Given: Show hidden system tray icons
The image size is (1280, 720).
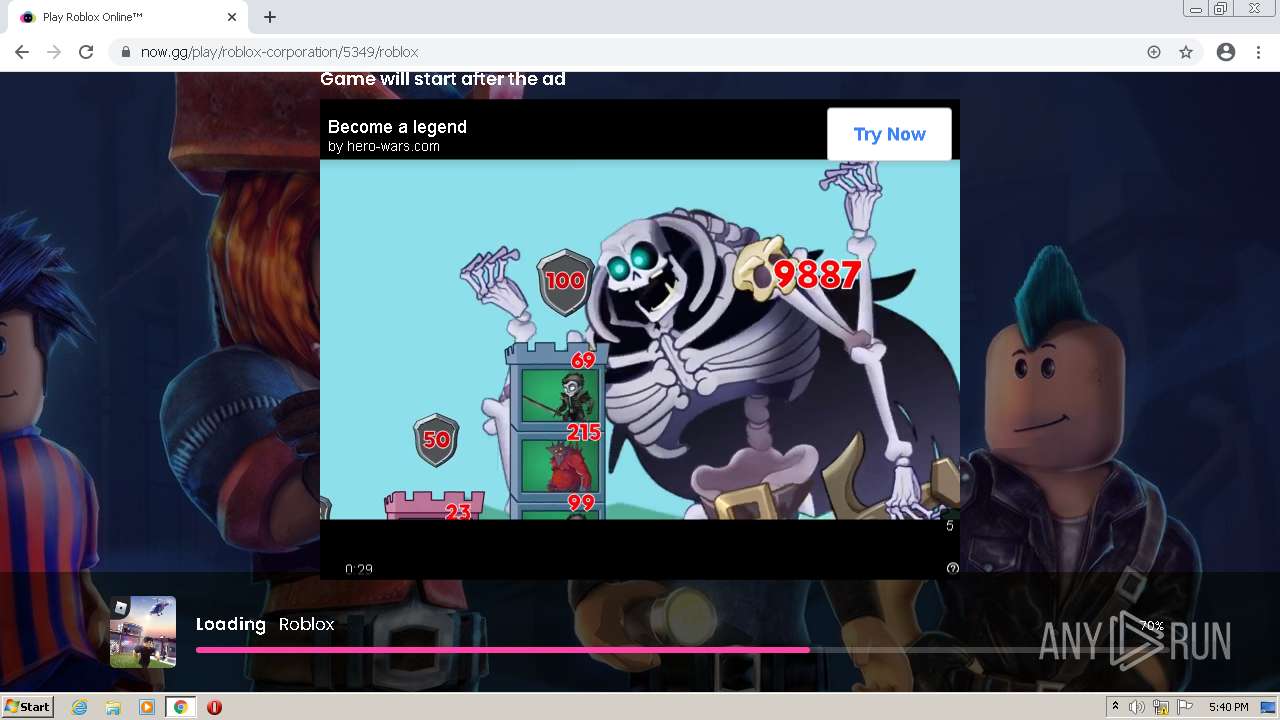Looking at the screenshot, I should tap(1115, 707).
